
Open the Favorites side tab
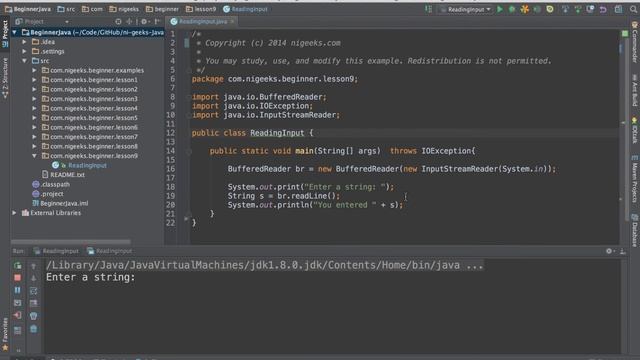5,335
